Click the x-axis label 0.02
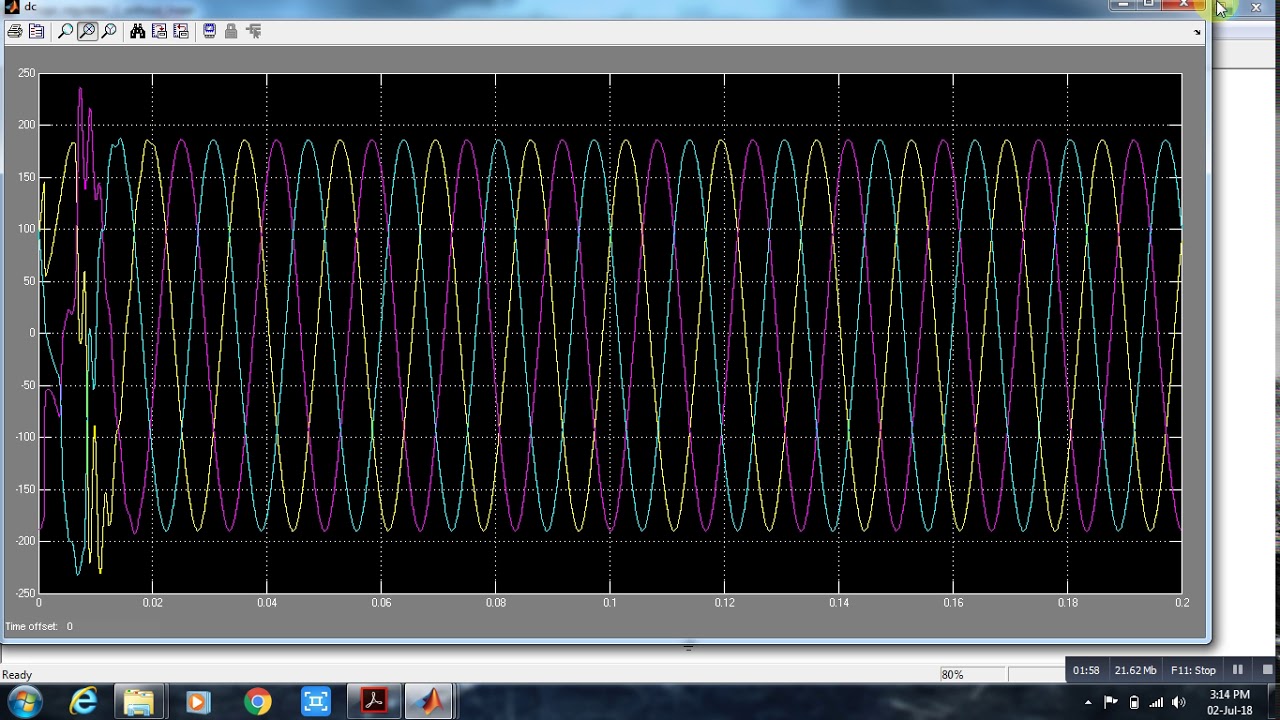This screenshot has width=1280, height=720. [x=152, y=602]
